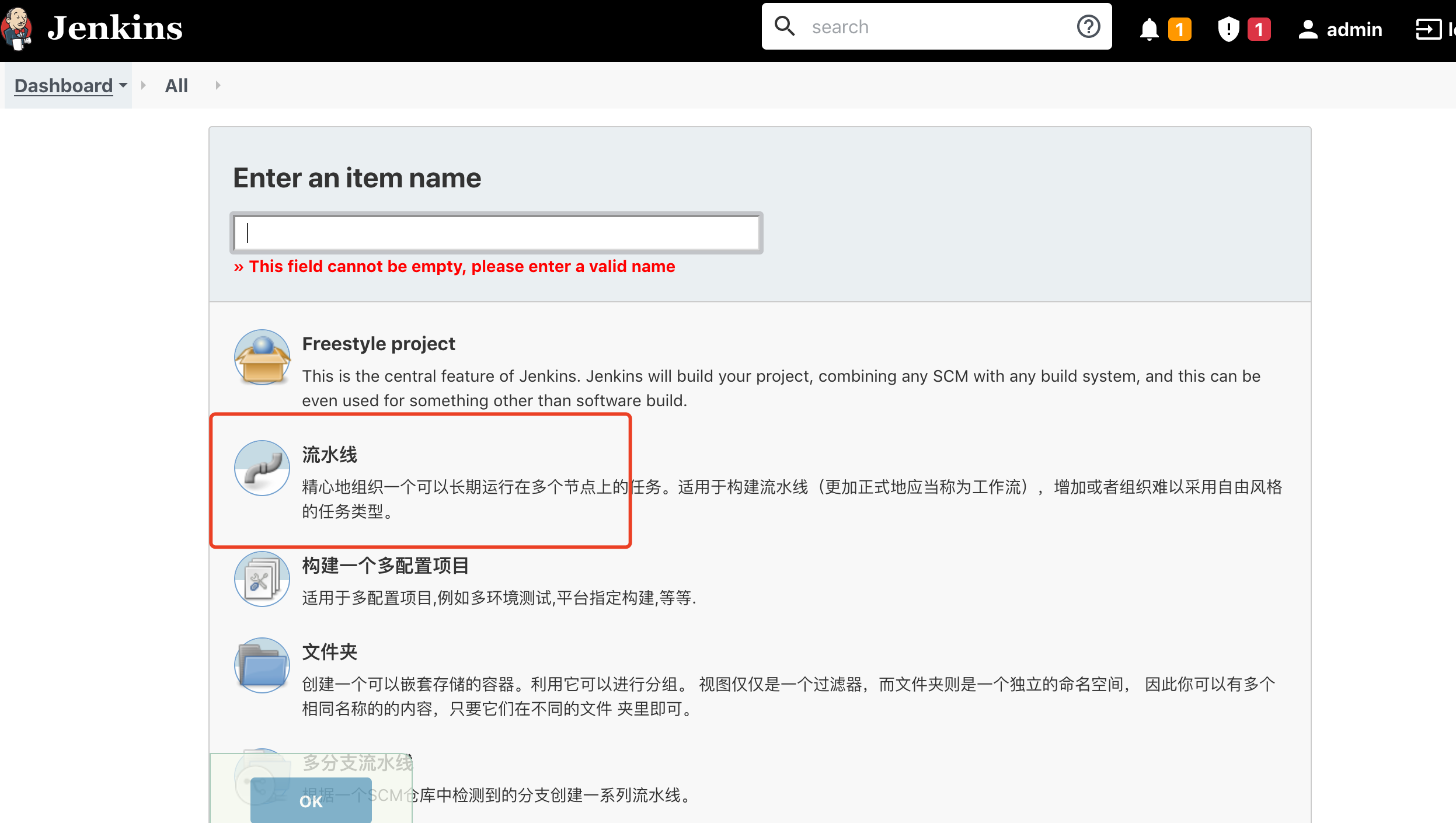Viewport: 1456px width, 823px height.
Task: Open the All breadcrumb item
Action: point(176,86)
